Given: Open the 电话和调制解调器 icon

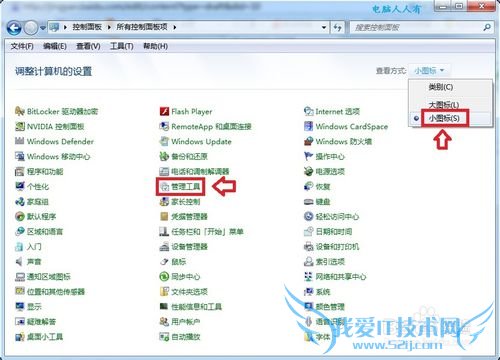Looking at the screenshot, I should pos(164,171).
